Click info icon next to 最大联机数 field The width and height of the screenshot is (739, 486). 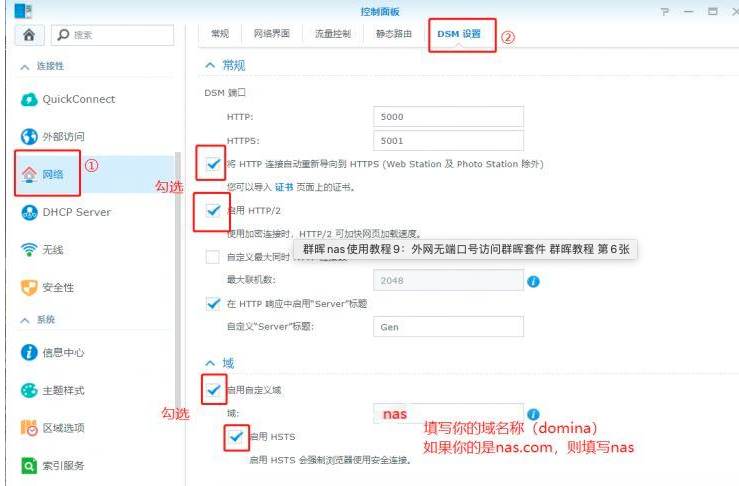coord(534,281)
